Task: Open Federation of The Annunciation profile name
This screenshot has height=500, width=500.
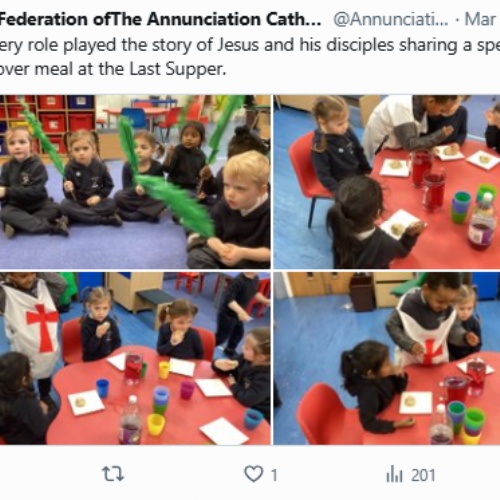Action: coord(160,19)
